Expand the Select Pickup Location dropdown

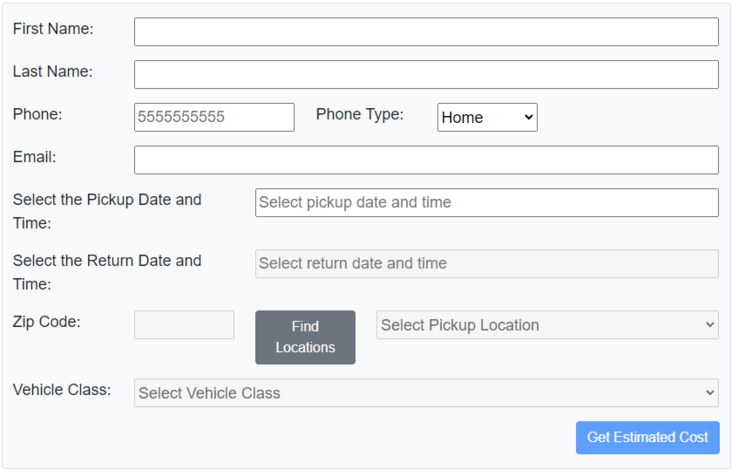pyautogui.click(x=548, y=325)
